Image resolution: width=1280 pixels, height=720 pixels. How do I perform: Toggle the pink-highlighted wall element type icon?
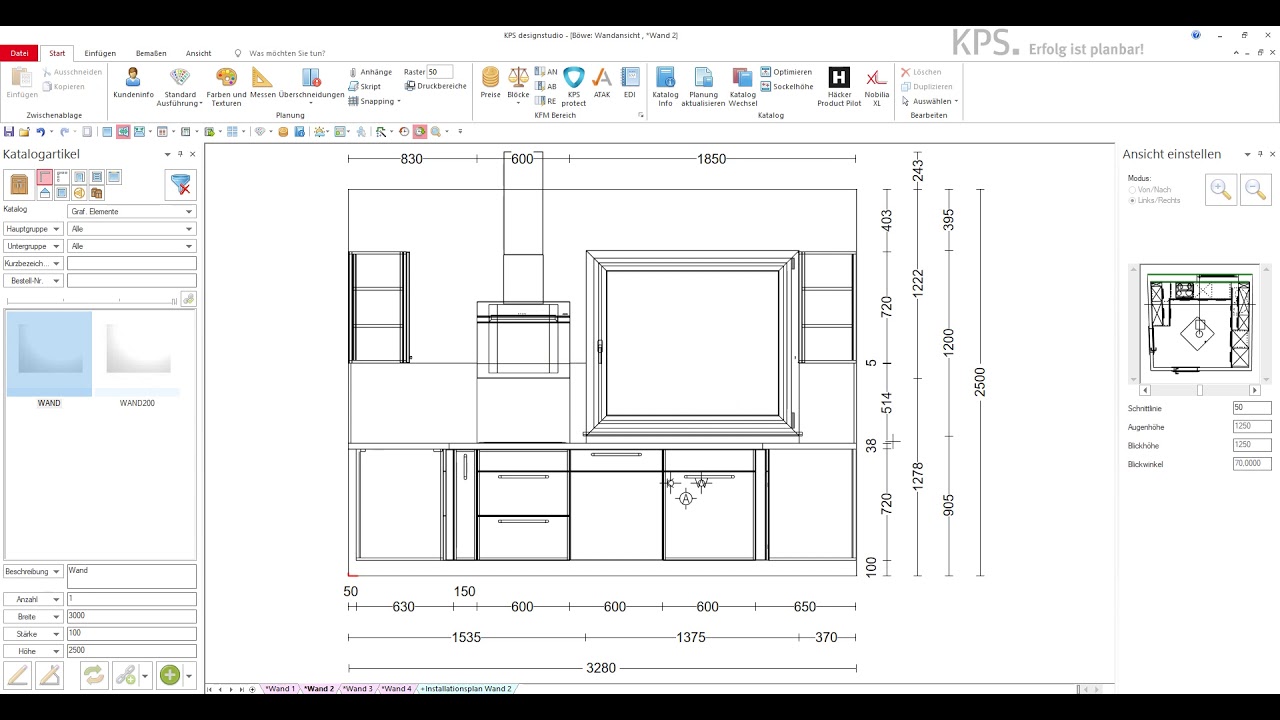[x=45, y=177]
